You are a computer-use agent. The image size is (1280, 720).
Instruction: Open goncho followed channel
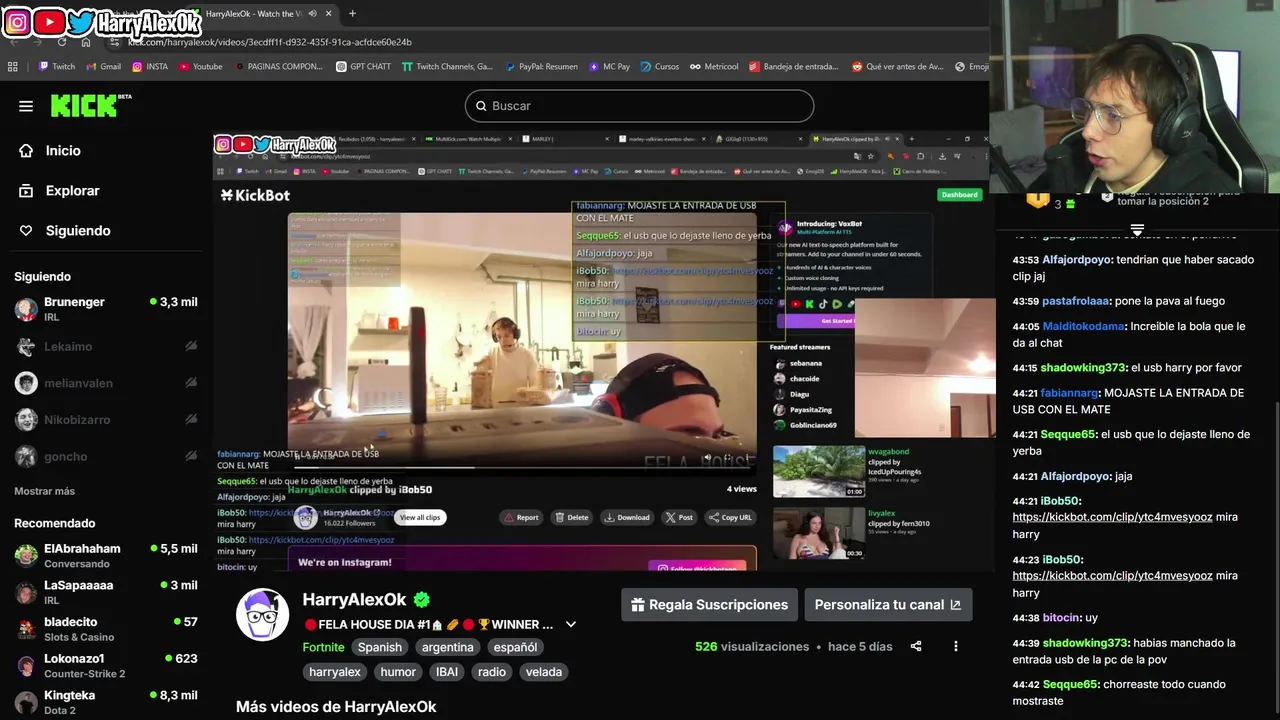point(105,456)
